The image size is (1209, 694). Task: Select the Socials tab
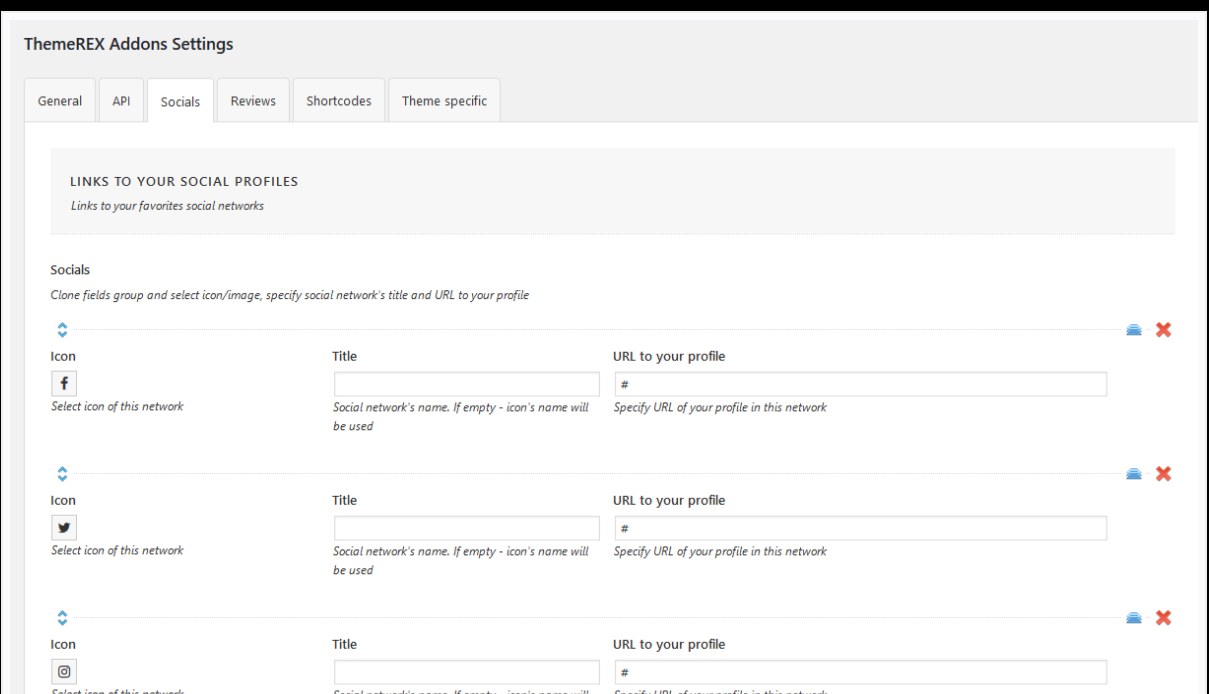tap(180, 101)
